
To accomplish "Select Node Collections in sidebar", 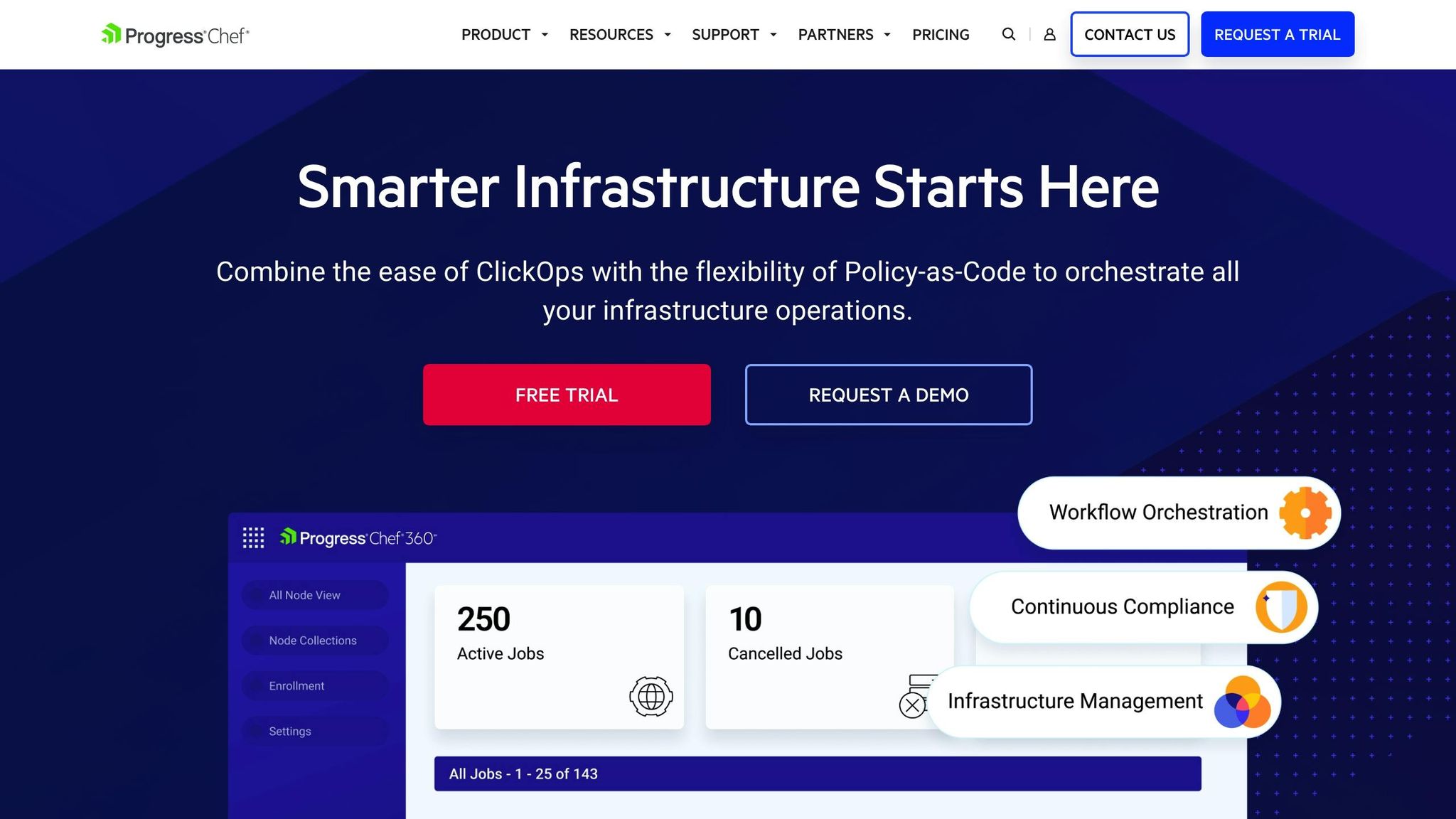I will [x=313, y=641].
